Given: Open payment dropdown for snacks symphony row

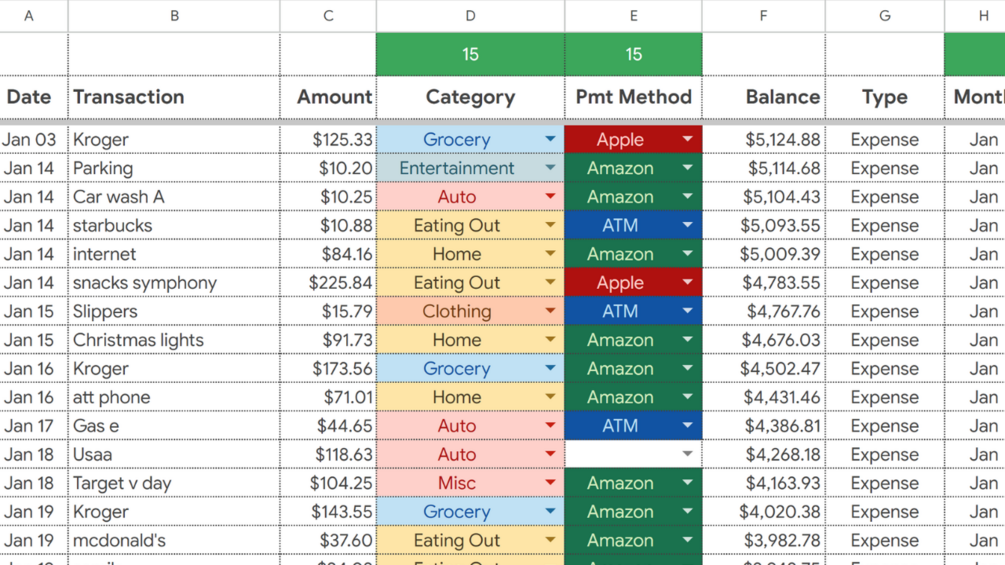Looking at the screenshot, I should pyautogui.click(x=687, y=282).
